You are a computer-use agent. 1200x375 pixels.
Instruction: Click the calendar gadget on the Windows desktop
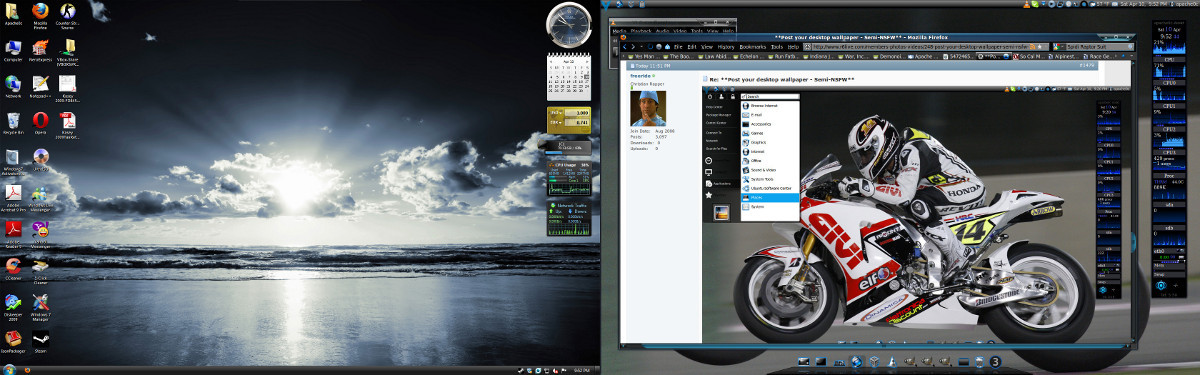(568, 78)
